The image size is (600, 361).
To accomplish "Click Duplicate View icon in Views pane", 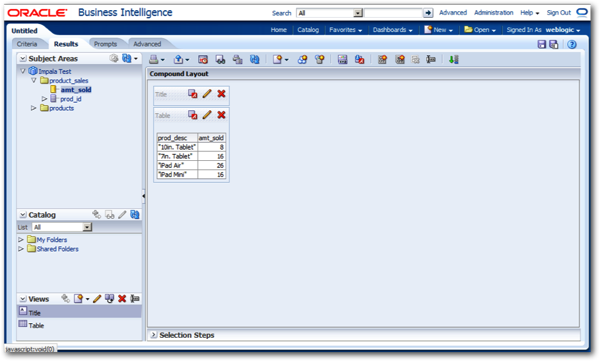I will point(109,299).
